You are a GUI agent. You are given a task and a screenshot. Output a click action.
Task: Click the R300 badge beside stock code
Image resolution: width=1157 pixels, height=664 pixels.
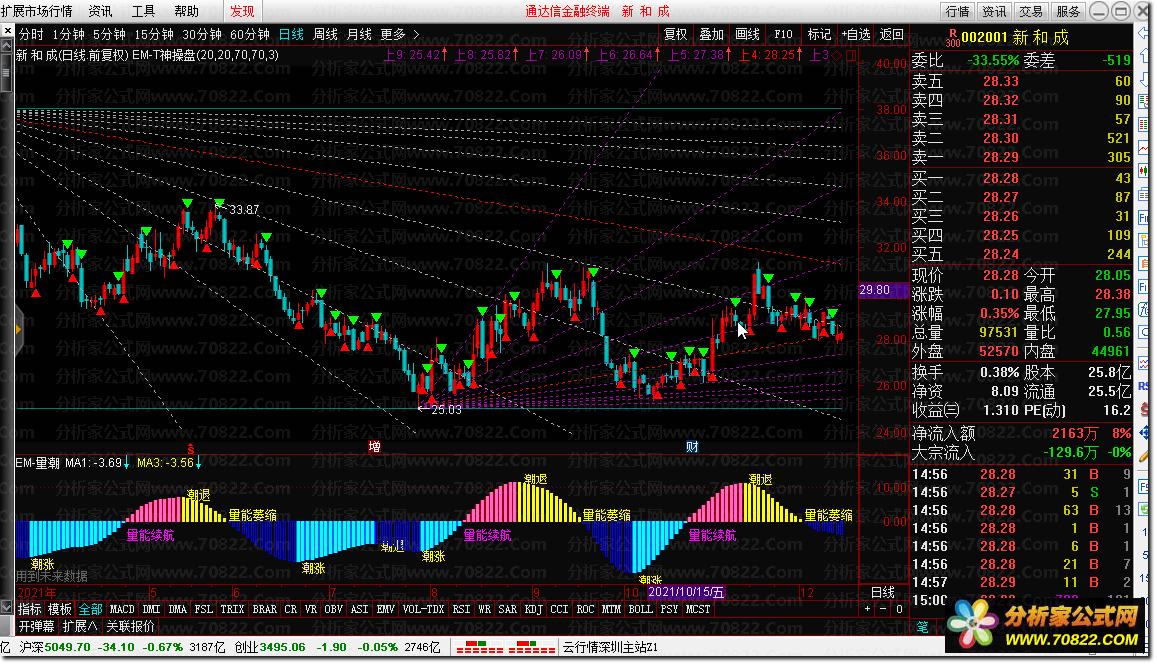coord(953,38)
